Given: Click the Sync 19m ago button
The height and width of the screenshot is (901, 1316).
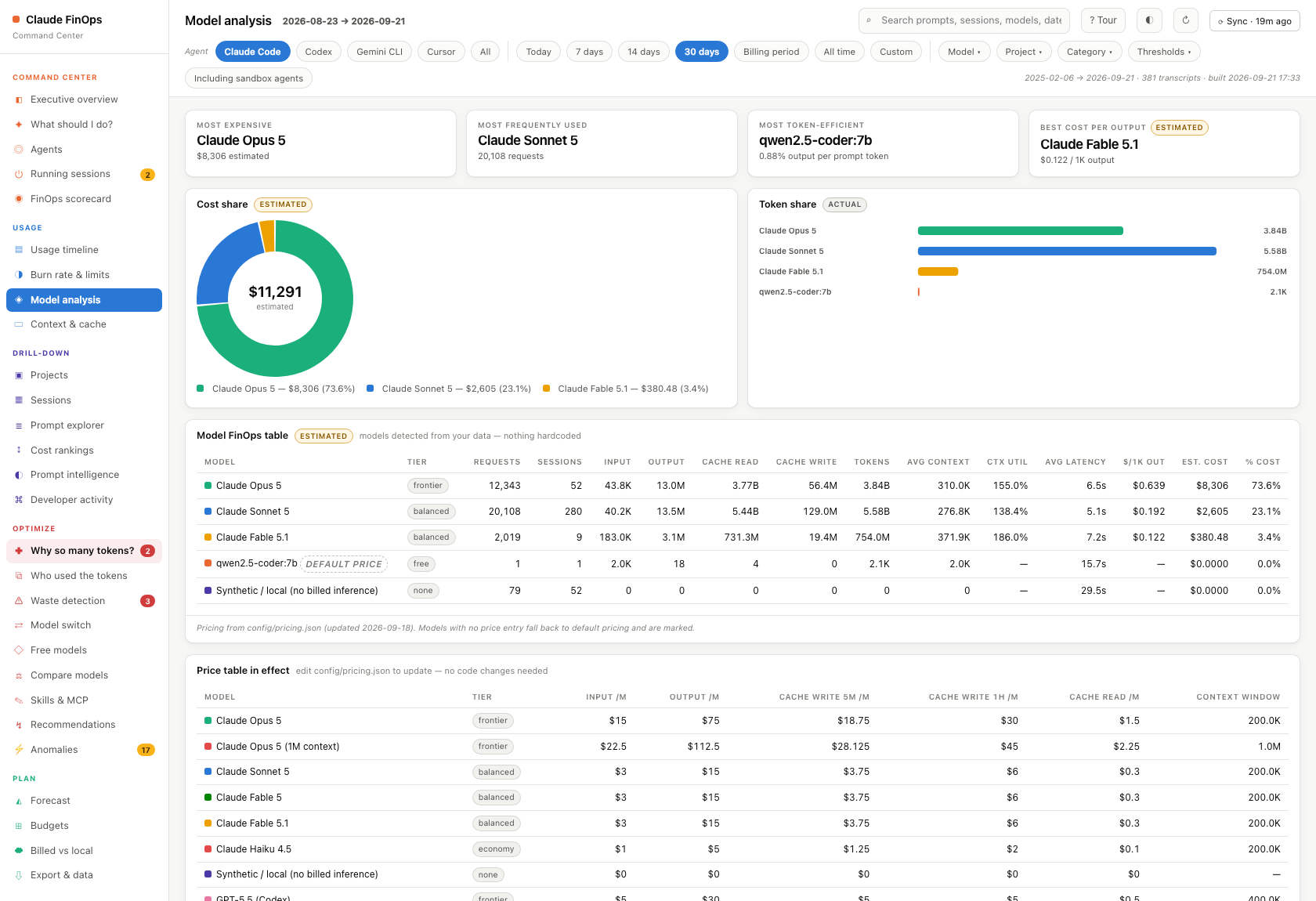Looking at the screenshot, I should pyautogui.click(x=1254, y=21).
